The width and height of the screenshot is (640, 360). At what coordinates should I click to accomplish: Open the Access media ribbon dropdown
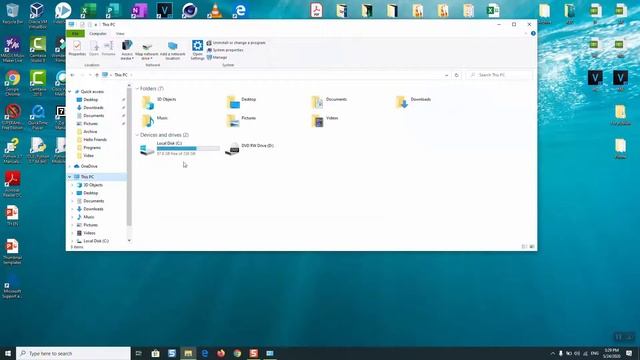point(127,50)
